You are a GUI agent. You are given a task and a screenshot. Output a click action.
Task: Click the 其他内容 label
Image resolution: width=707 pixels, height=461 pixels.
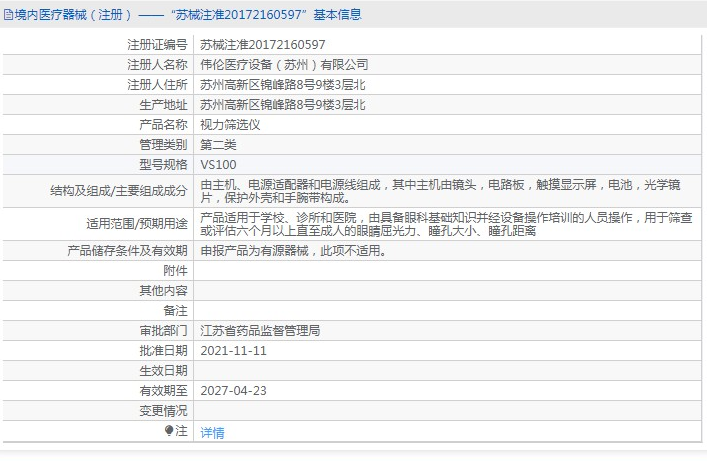point(163,290)
